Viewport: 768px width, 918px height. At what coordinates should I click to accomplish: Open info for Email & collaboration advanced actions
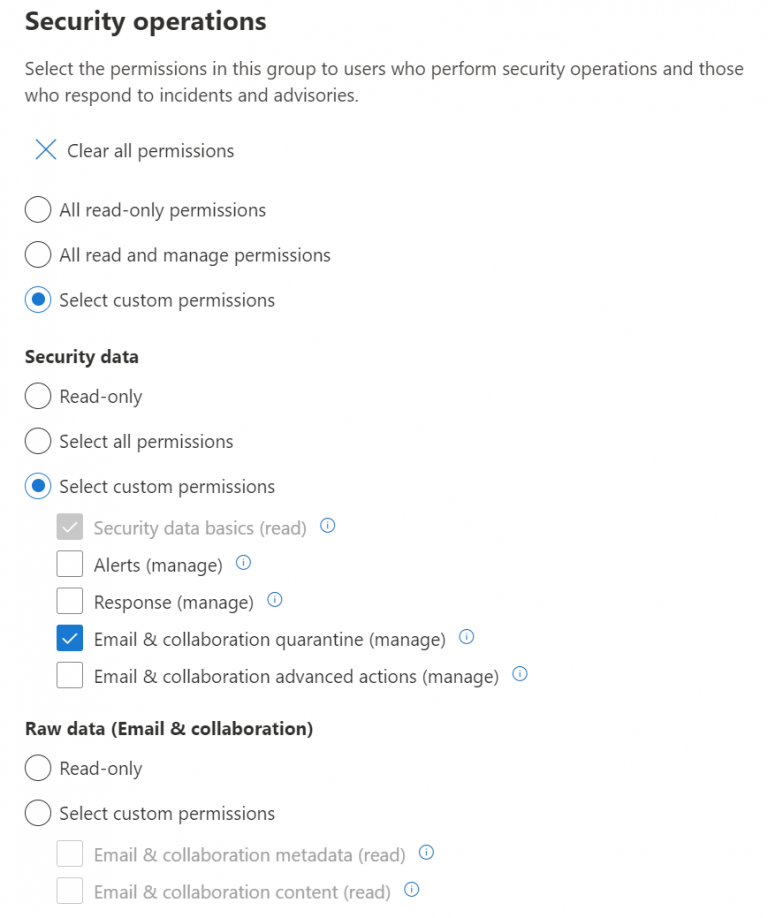[x=519, y=674]
